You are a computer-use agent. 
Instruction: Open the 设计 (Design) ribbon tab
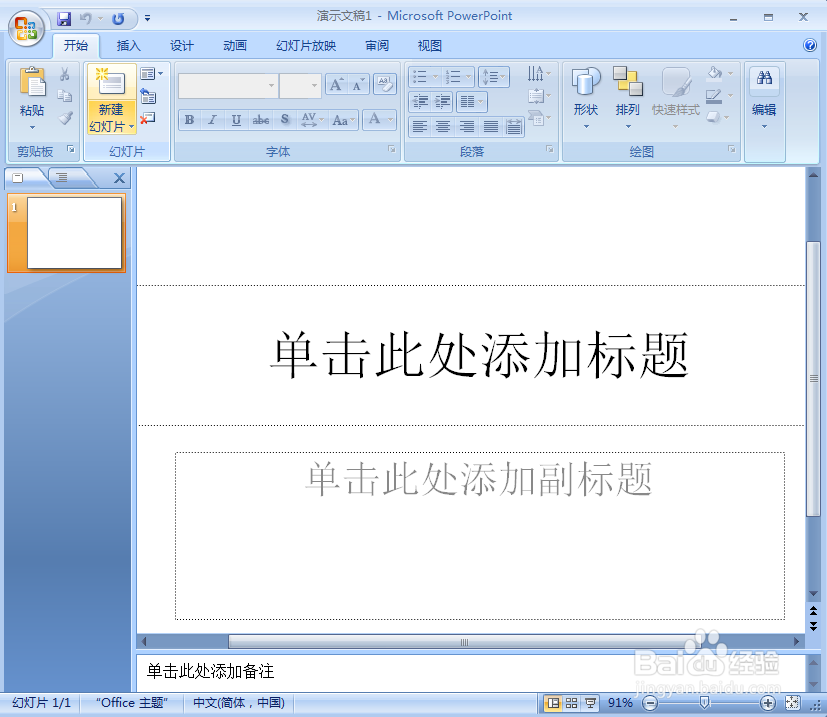click(181, 45)
